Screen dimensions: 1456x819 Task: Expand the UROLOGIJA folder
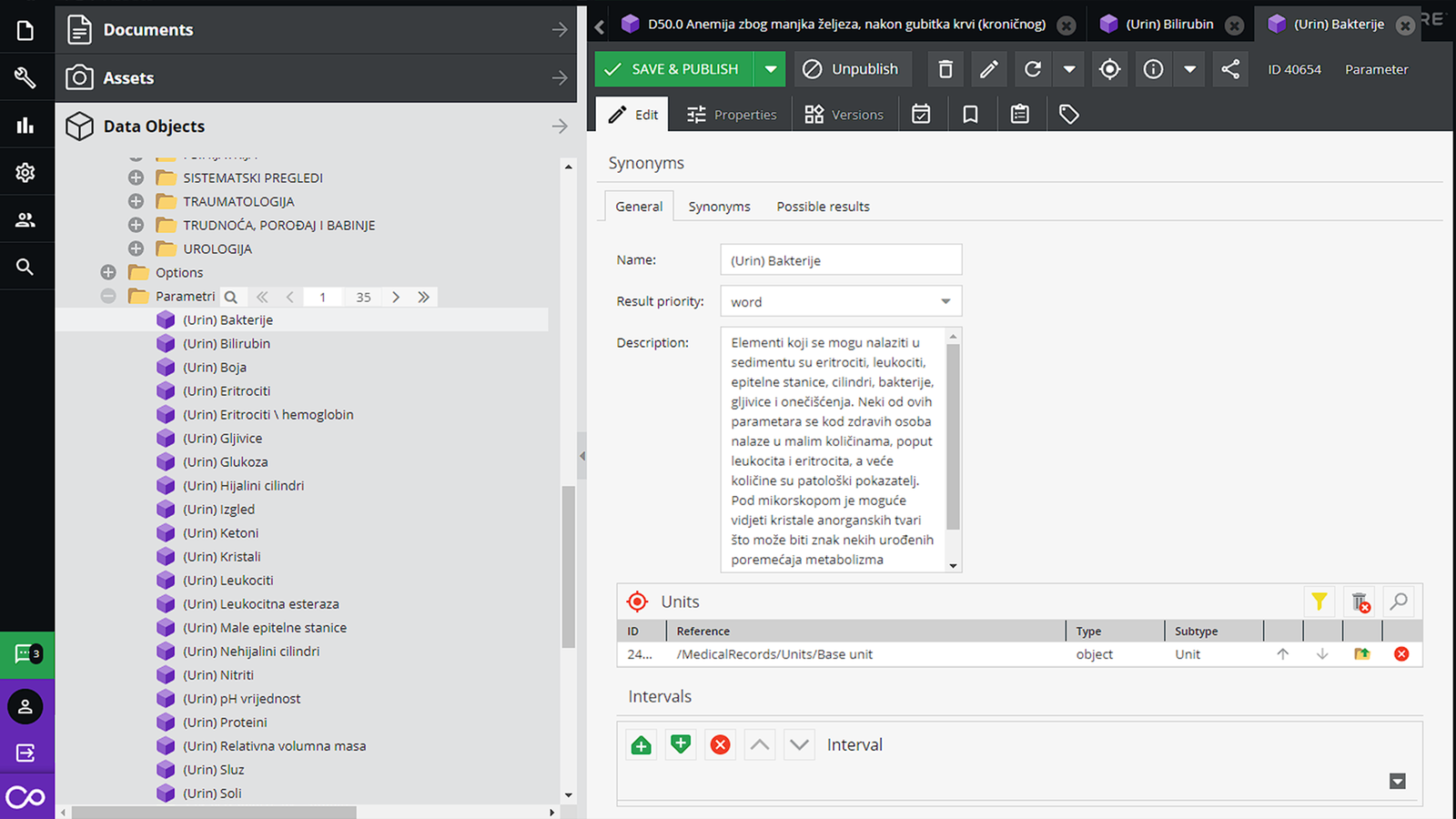(x=136, y=248)
